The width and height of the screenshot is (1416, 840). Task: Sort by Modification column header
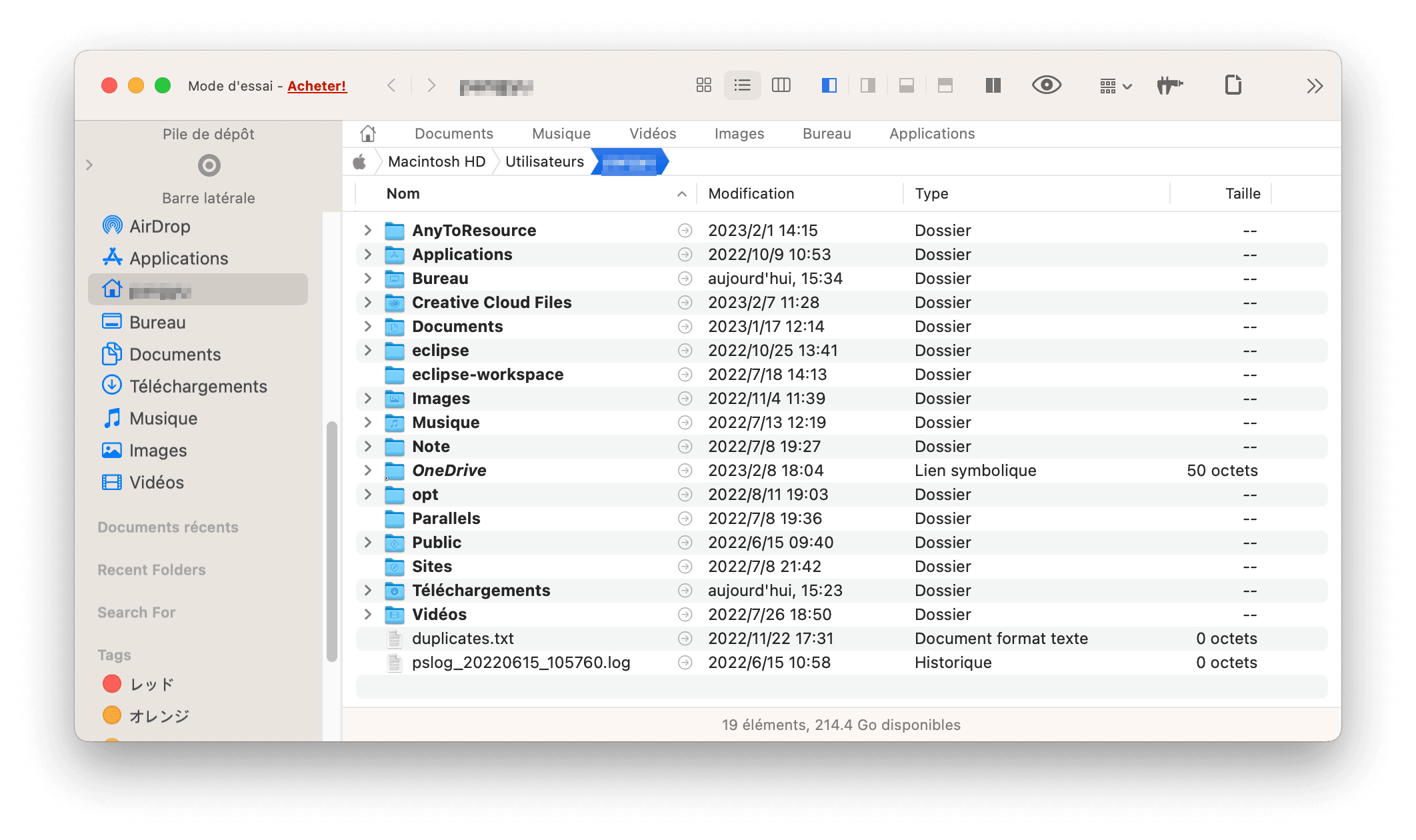click(x=800, y=193)
